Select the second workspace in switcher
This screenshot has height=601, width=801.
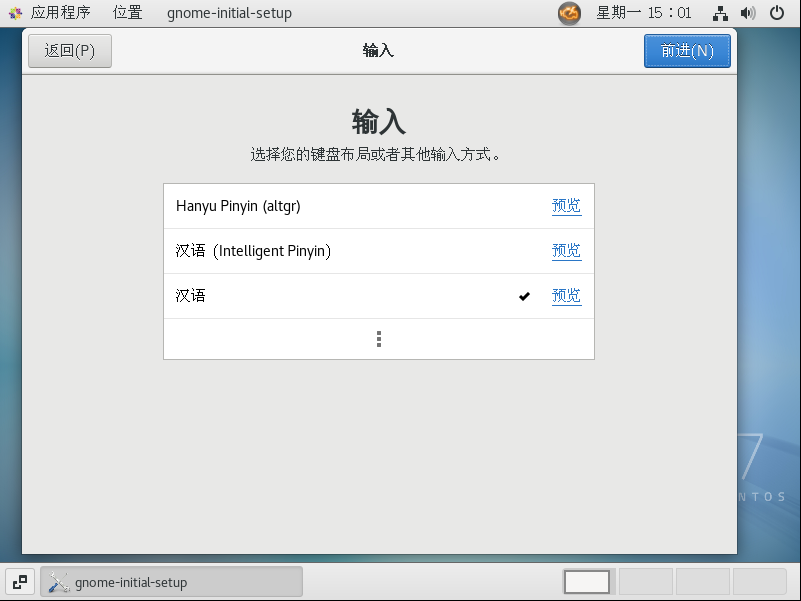point(646,582)
